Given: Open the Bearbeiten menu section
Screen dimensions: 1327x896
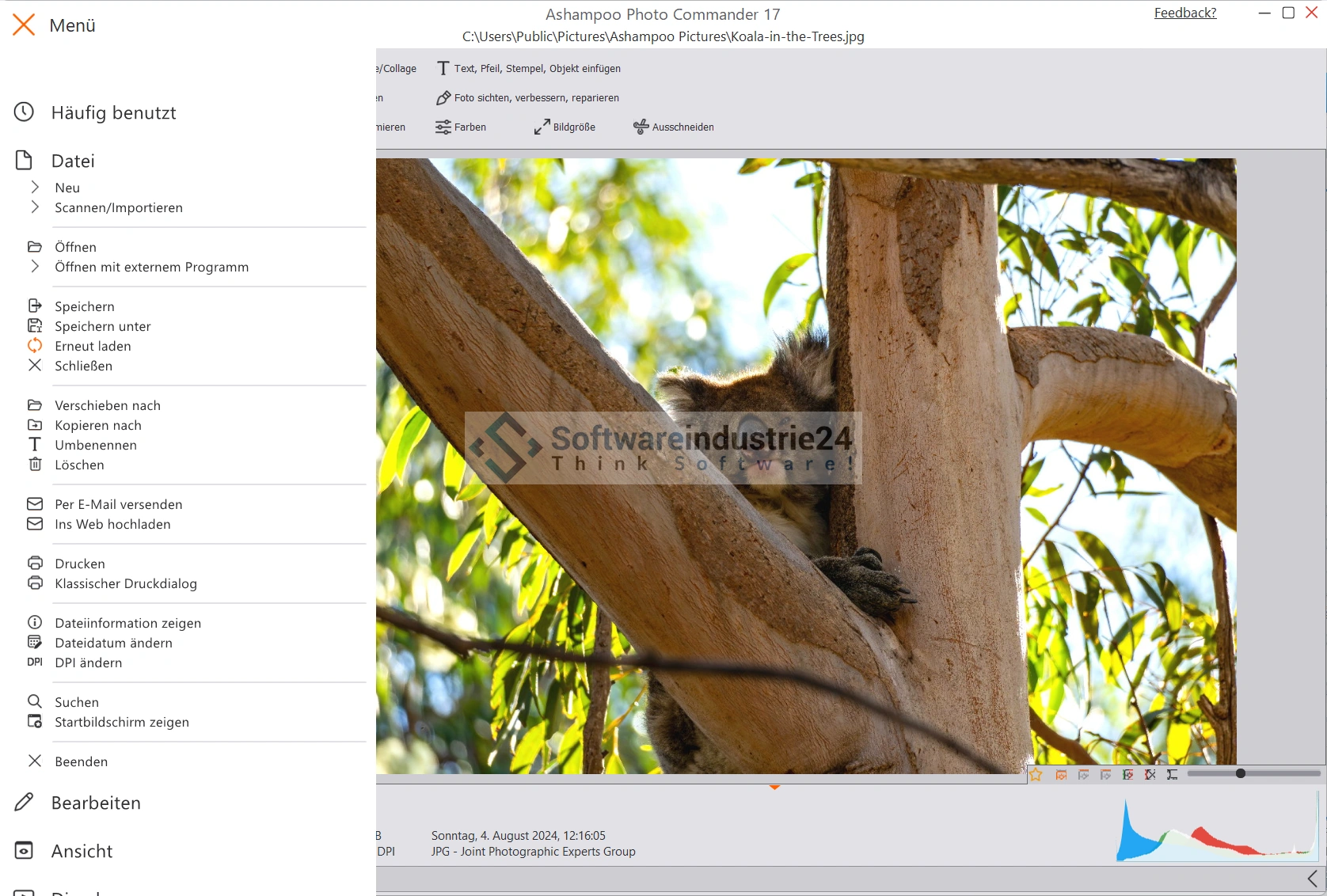Looking at the screenshot, I should tap(96, 803).
